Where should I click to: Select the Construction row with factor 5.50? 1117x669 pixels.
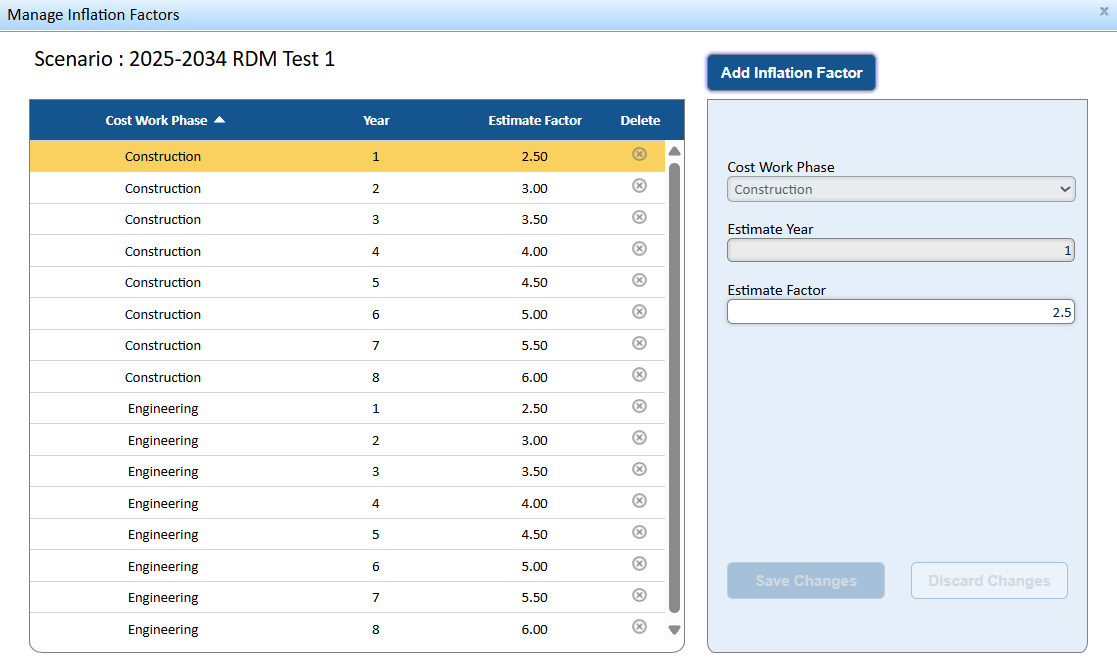[347, 346]
